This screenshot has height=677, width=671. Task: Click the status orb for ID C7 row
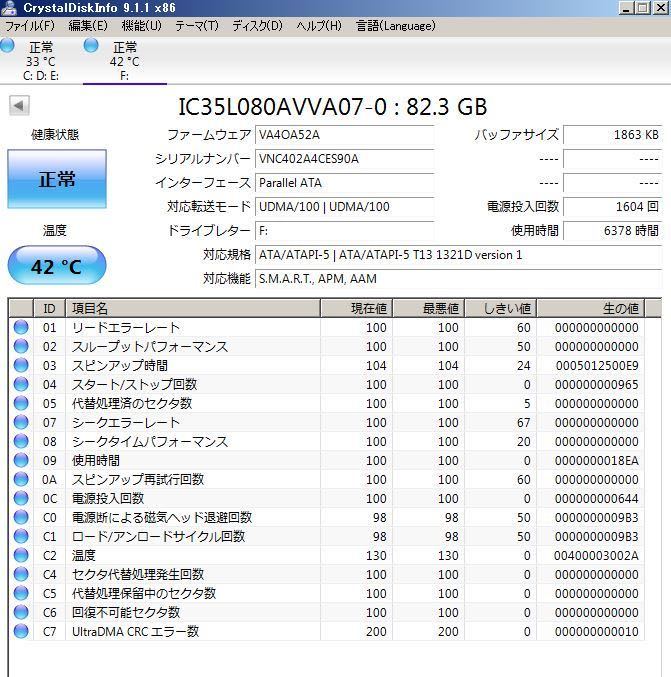pyautogui.click(x=21, y=631)
